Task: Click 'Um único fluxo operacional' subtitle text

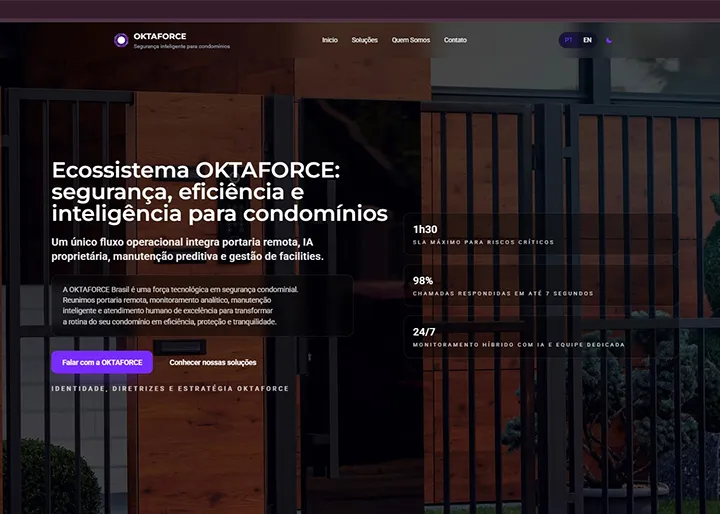Action: (187, 249)
